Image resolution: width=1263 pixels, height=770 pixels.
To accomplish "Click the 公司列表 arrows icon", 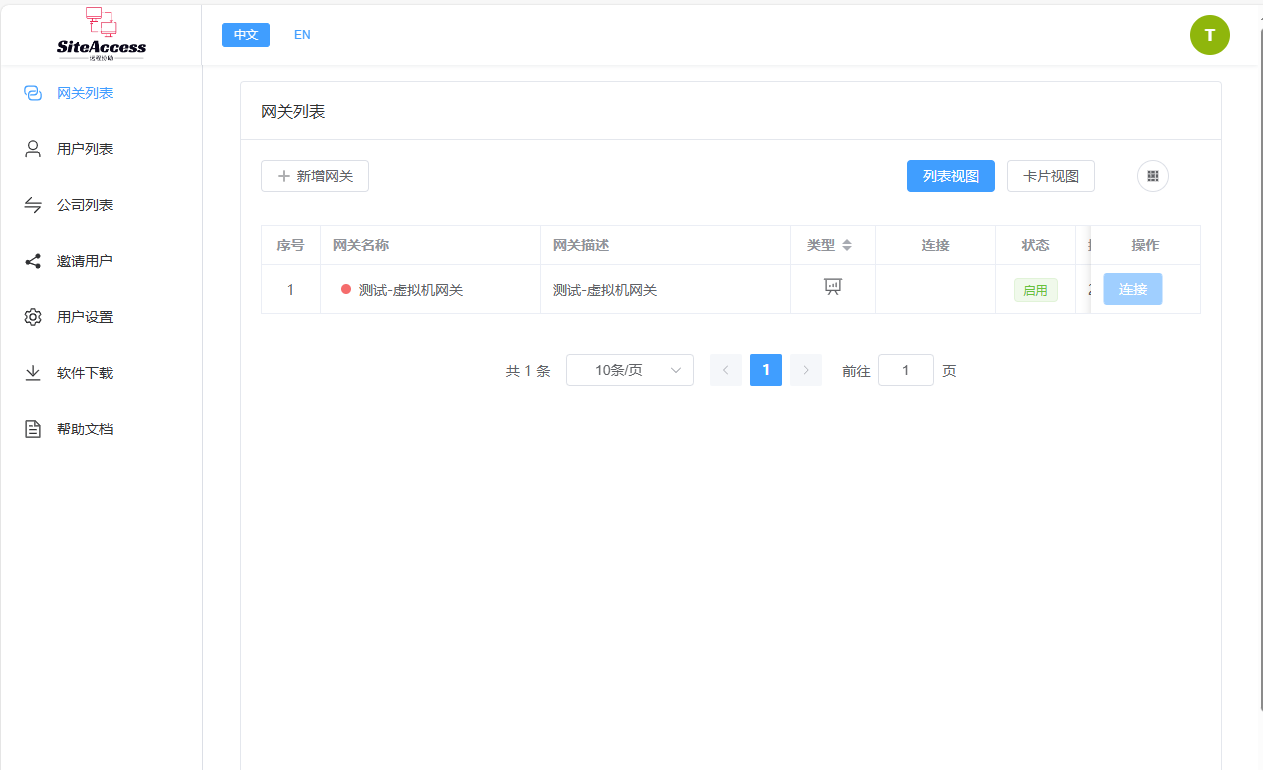I will pyautogui.click(x=33, y=205).
